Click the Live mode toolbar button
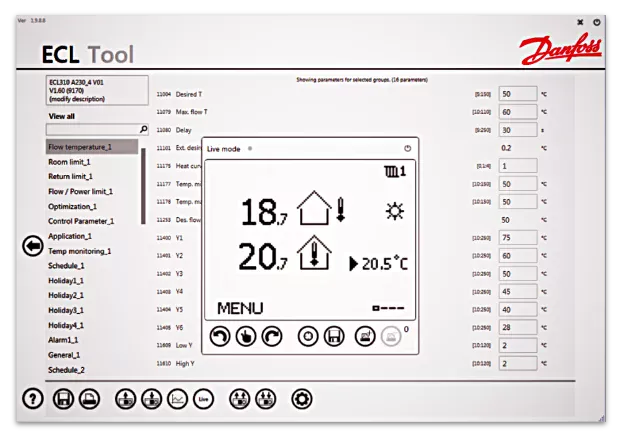This screenshot has height=439, width=620. 204,399
